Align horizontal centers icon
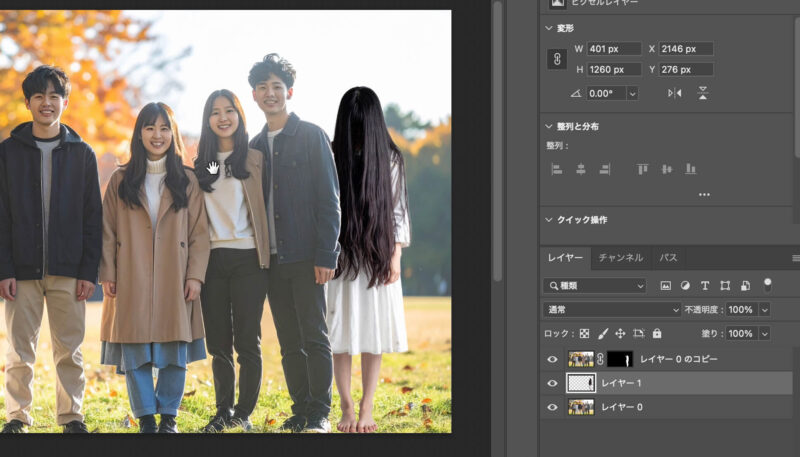Image resolution: width=800 pixels, height=457 pixels. point(581,169)
